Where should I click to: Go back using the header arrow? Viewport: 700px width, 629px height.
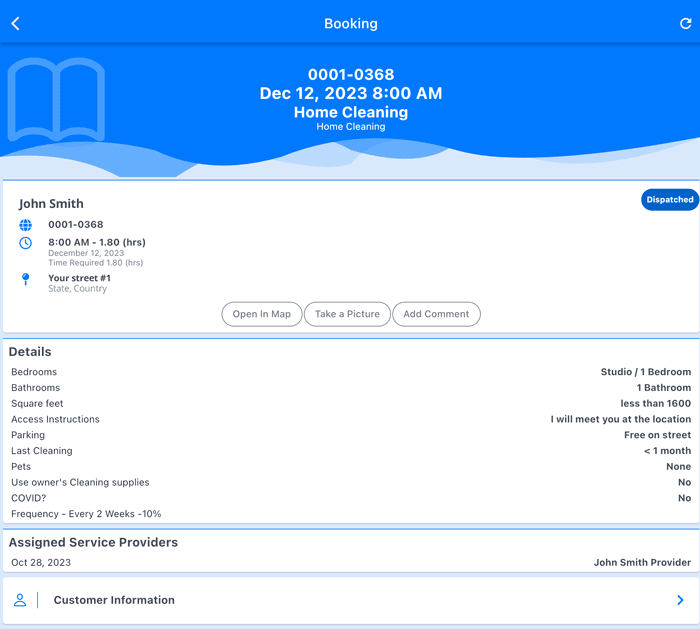pos(16,23)
